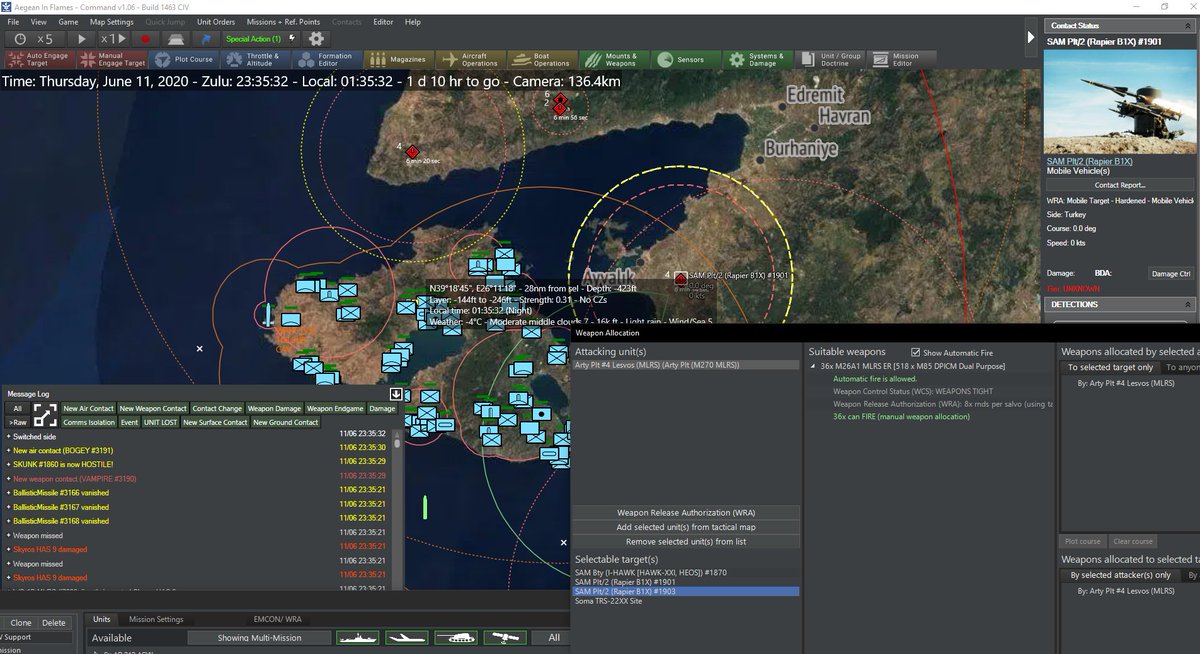Click the Weapon Release Authorization (WRA) button
This screenshot has height=654, width=1200.
point(686,512)
